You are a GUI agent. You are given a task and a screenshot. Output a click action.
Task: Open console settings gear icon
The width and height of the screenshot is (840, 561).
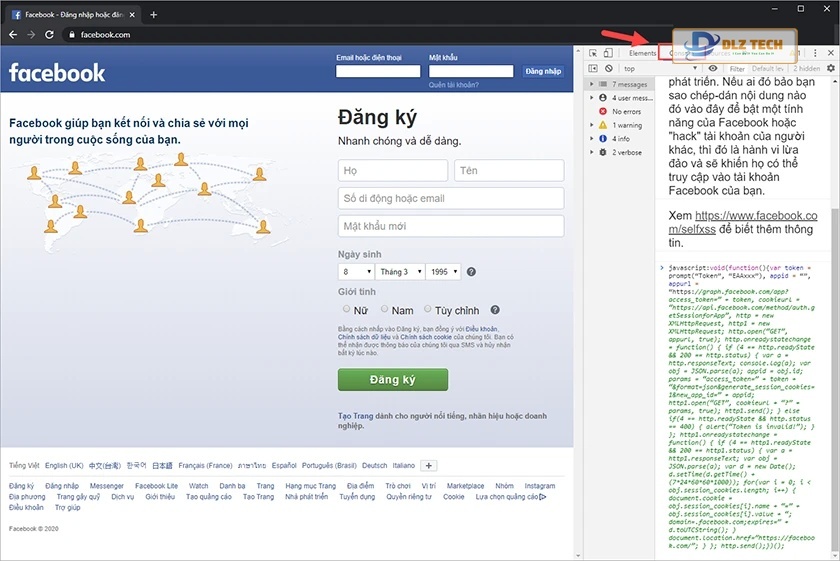(x=830, y=68)
